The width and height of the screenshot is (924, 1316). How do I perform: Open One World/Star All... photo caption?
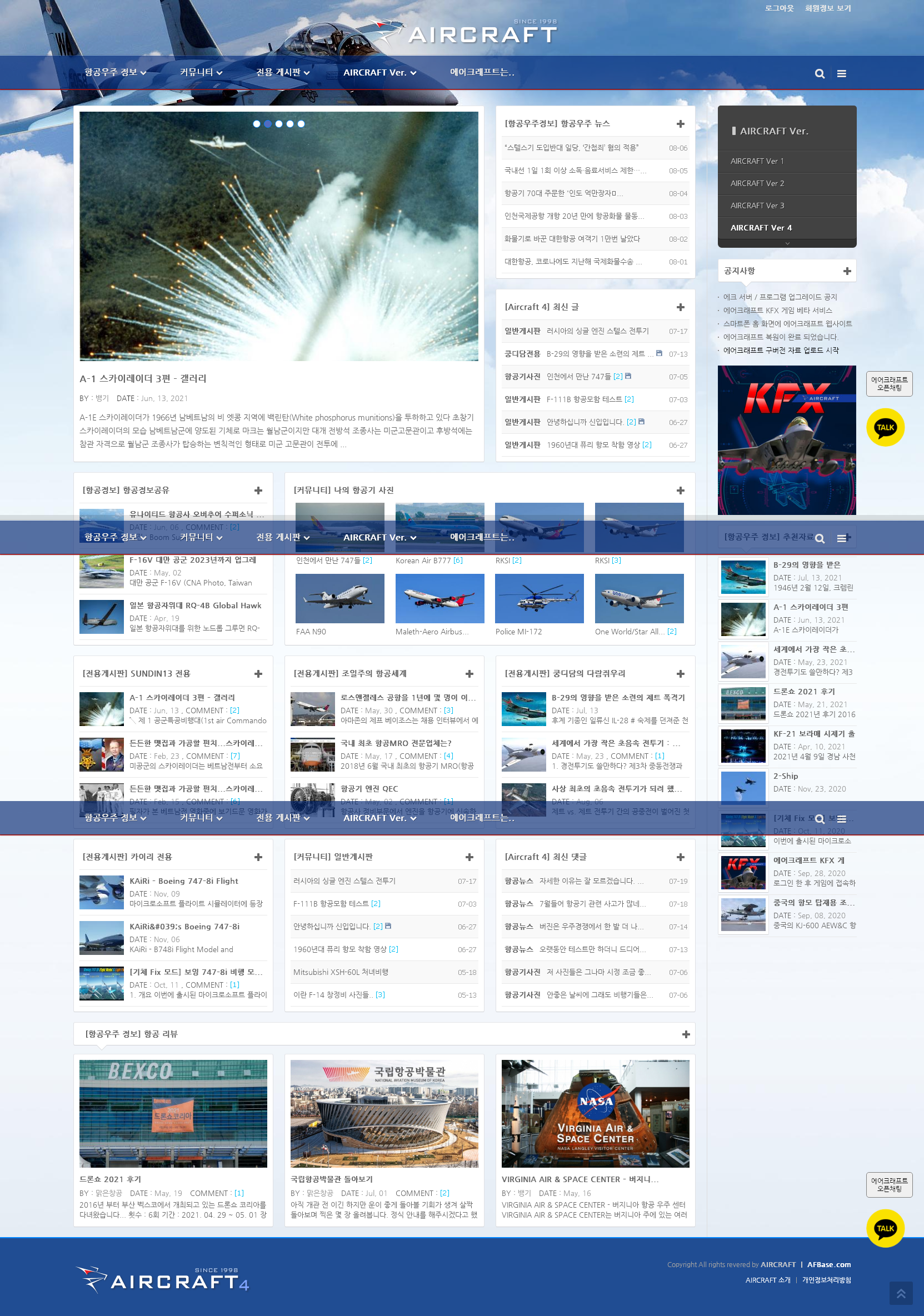pos(630,632)
